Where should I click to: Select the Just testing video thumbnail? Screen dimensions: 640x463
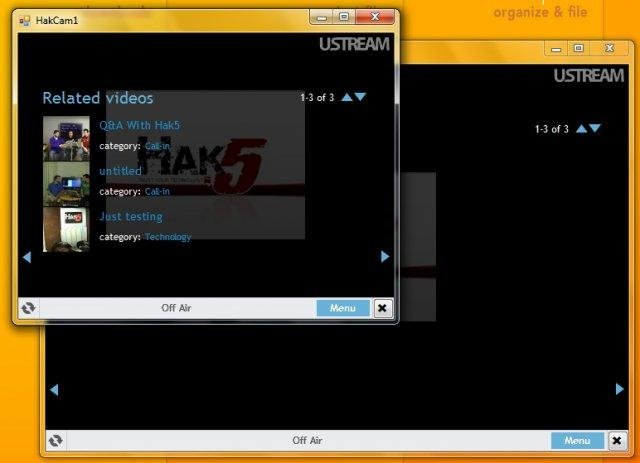tap(66, 229)
